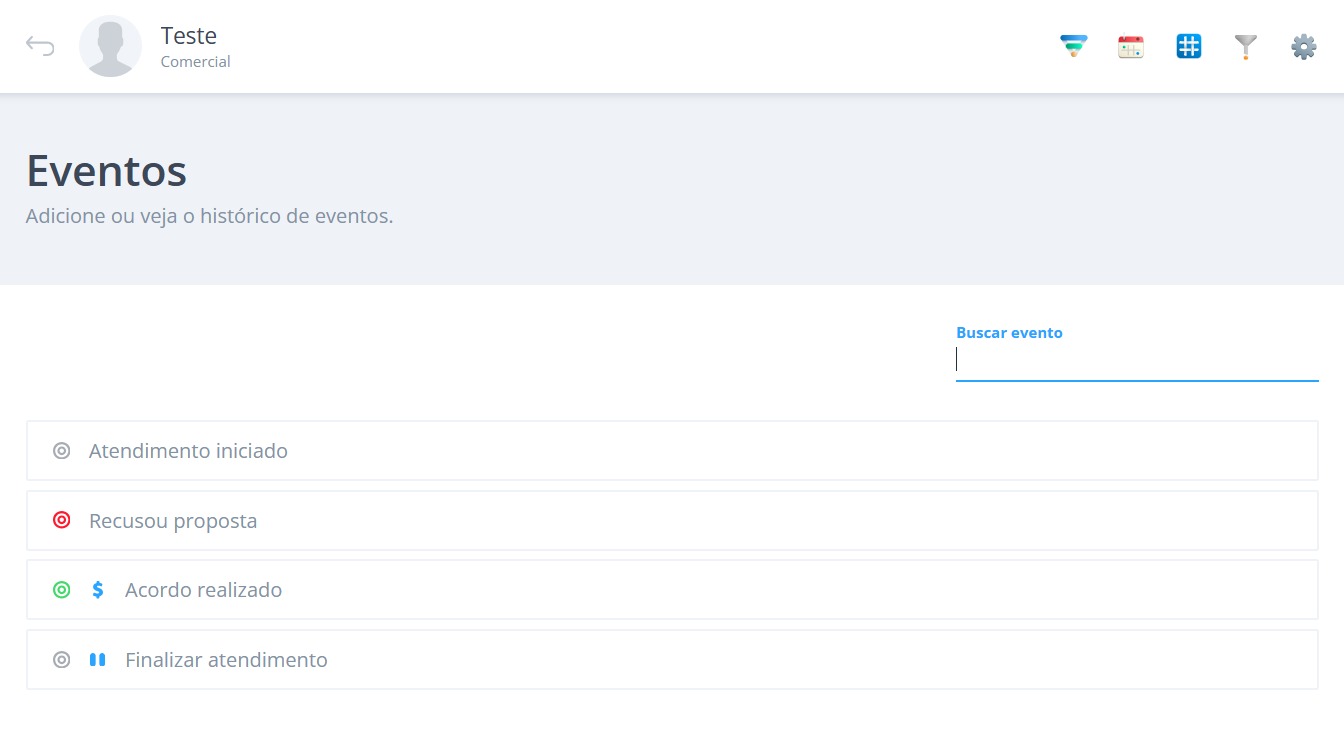Viewport: 1344px width, 732px height.
Task: Go back using the return arrow
Action: point(40,46)
